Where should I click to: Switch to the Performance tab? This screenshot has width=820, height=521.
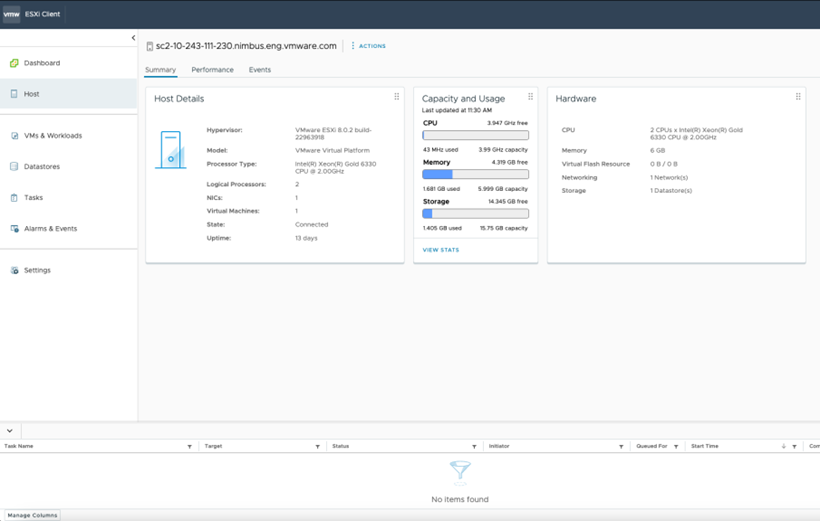pos(212,70)
